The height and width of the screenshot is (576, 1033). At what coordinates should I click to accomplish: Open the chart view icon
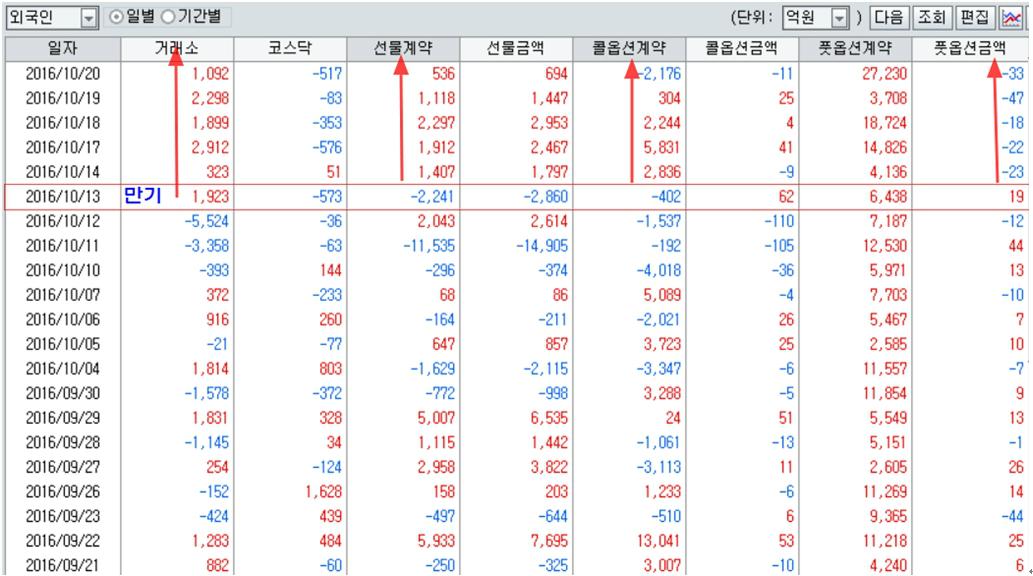click(x=1012, y=17)
